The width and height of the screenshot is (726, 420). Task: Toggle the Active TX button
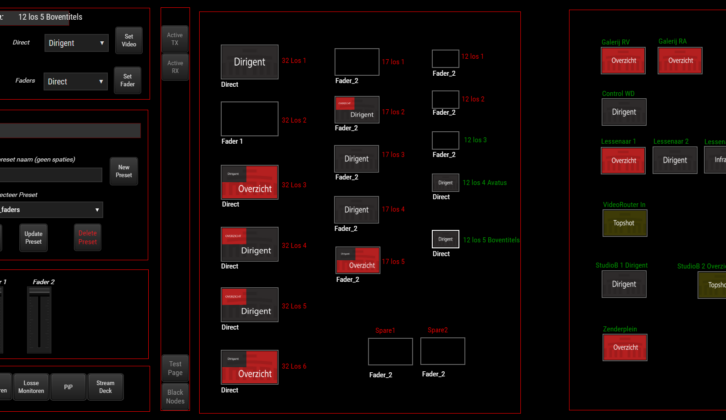pyautogui.click(x=175, y=39)
